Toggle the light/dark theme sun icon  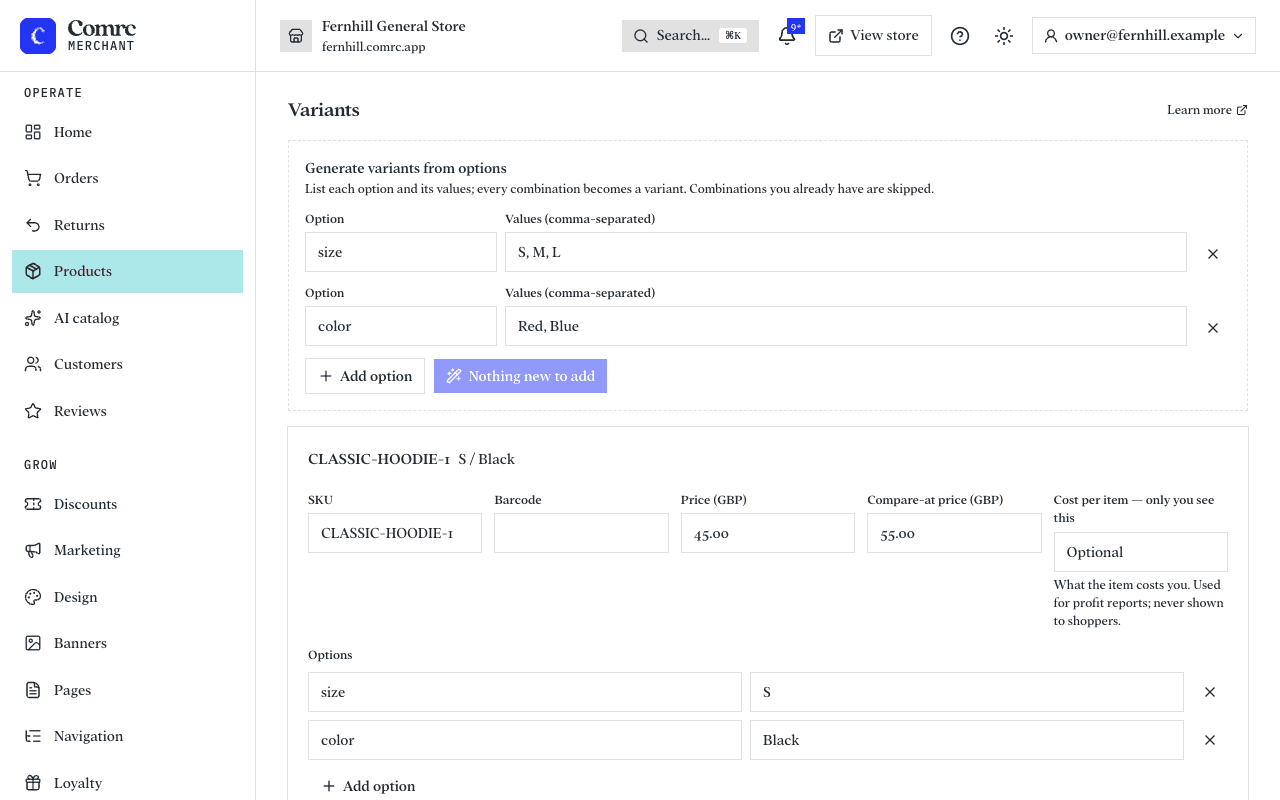pyautogui.click(x=1004, y=36)
